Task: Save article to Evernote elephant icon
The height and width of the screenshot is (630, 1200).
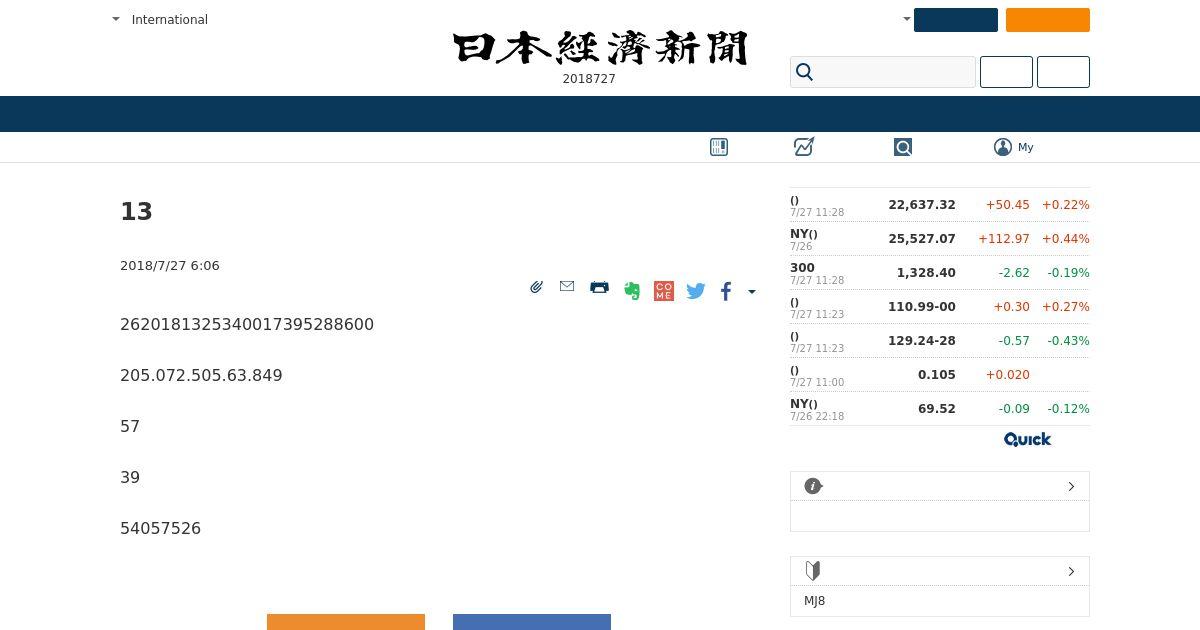Action: click(632, 291)
